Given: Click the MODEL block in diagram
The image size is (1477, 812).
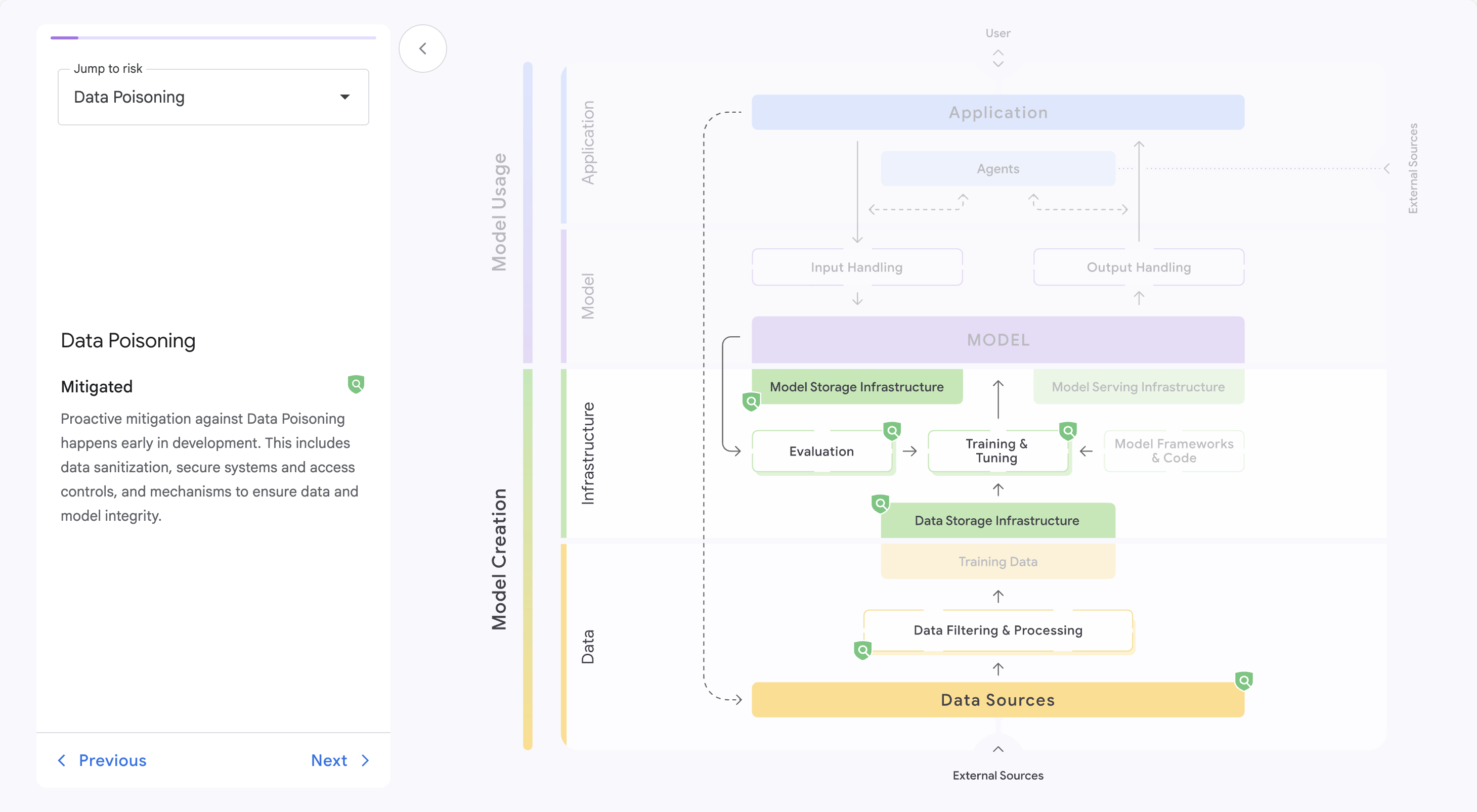Looking at the screenshot, I should pos(997,340).
